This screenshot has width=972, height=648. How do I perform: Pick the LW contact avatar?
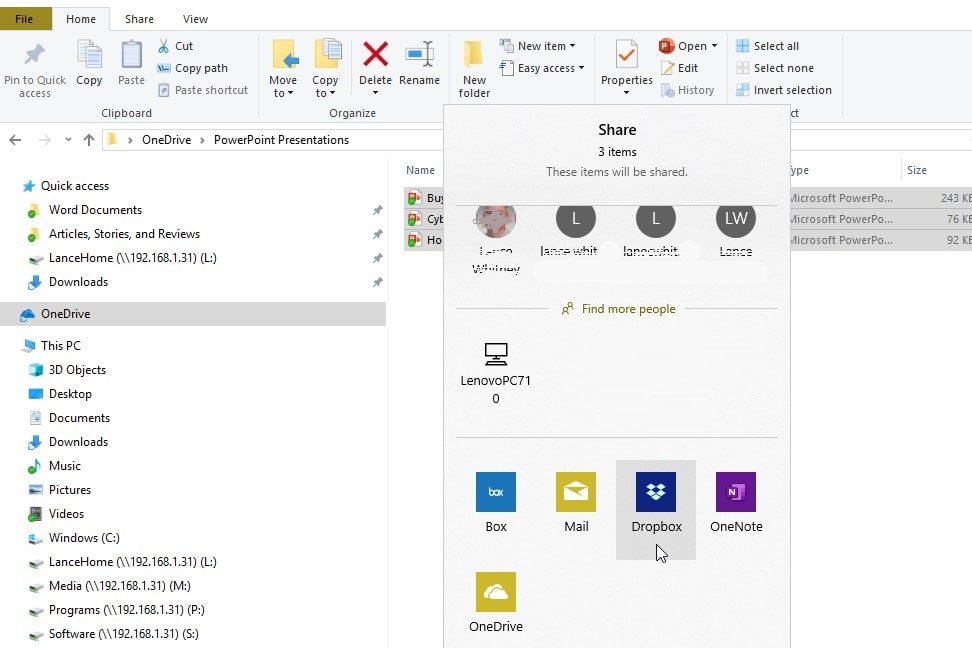pyautogui.click(x=736, y=220)
